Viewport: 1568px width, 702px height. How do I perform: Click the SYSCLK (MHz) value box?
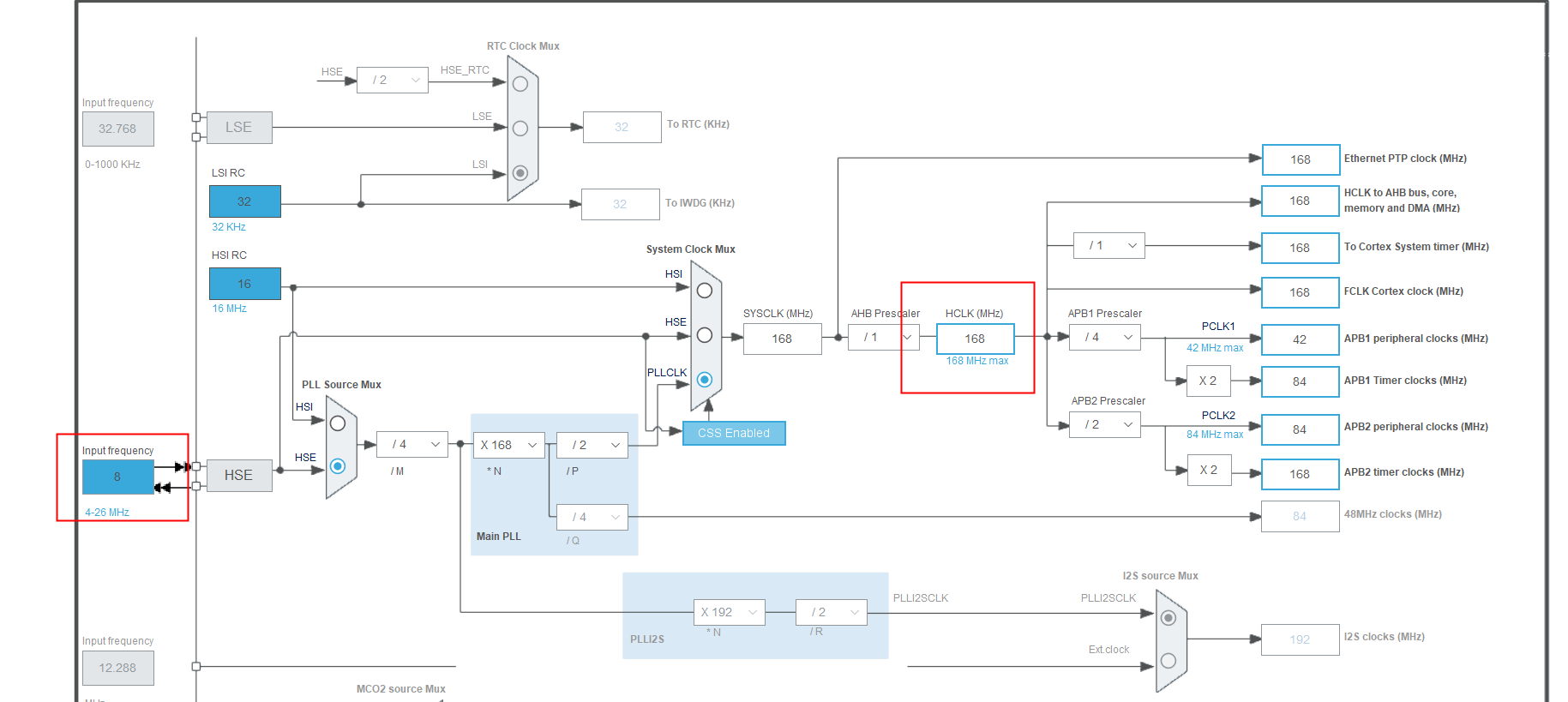tap(783, 339)
